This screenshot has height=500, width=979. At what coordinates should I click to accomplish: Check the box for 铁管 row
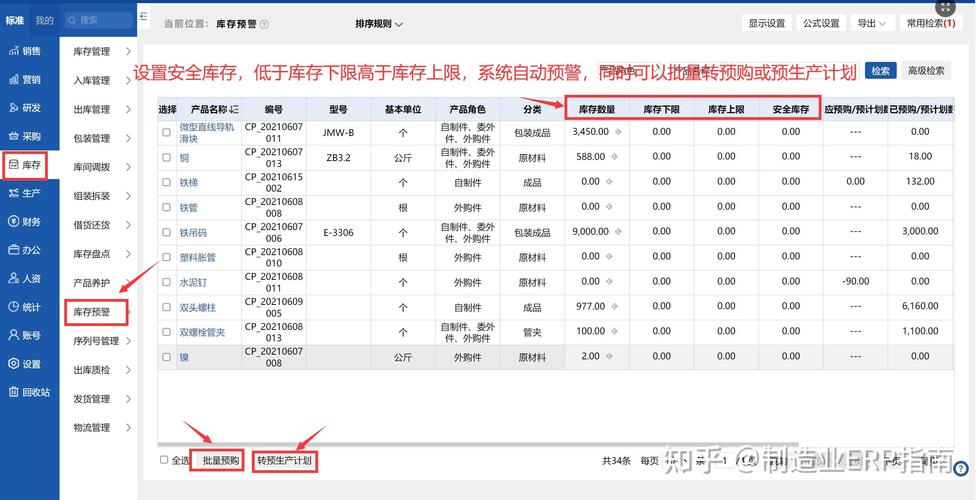[166, 207]
